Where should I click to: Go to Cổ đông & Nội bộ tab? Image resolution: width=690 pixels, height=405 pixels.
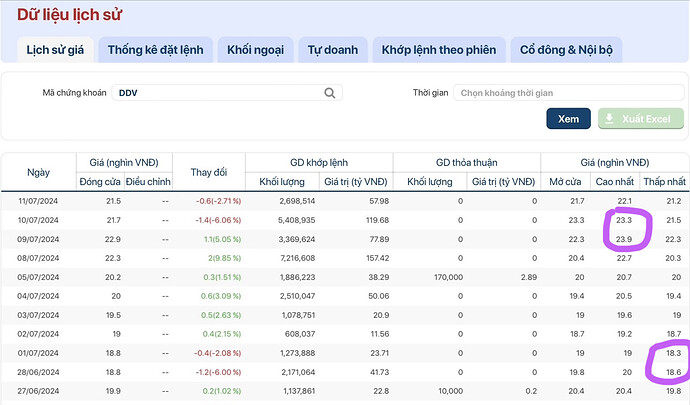[x=567, y=50]
